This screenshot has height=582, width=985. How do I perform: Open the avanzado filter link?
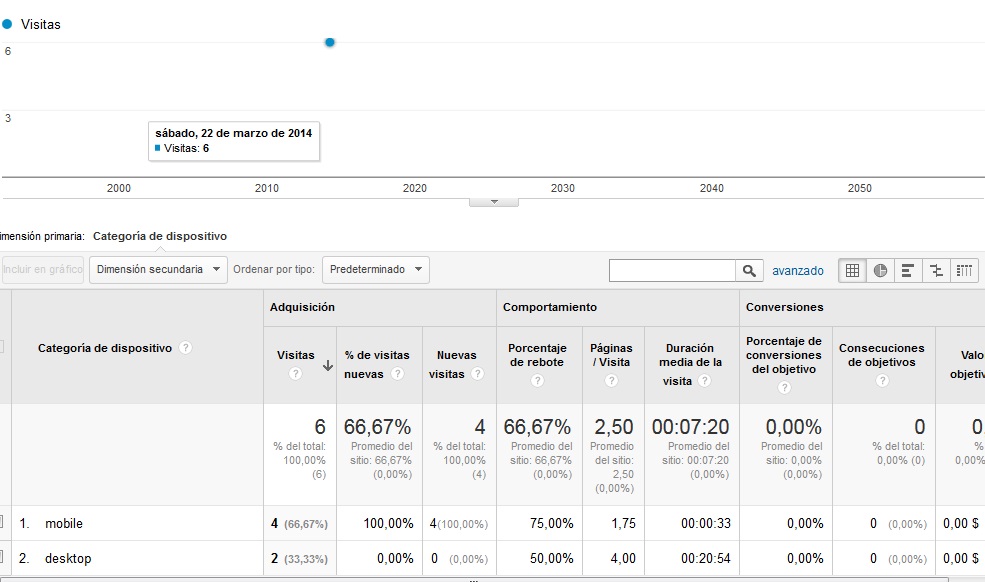tap(797, 270)
